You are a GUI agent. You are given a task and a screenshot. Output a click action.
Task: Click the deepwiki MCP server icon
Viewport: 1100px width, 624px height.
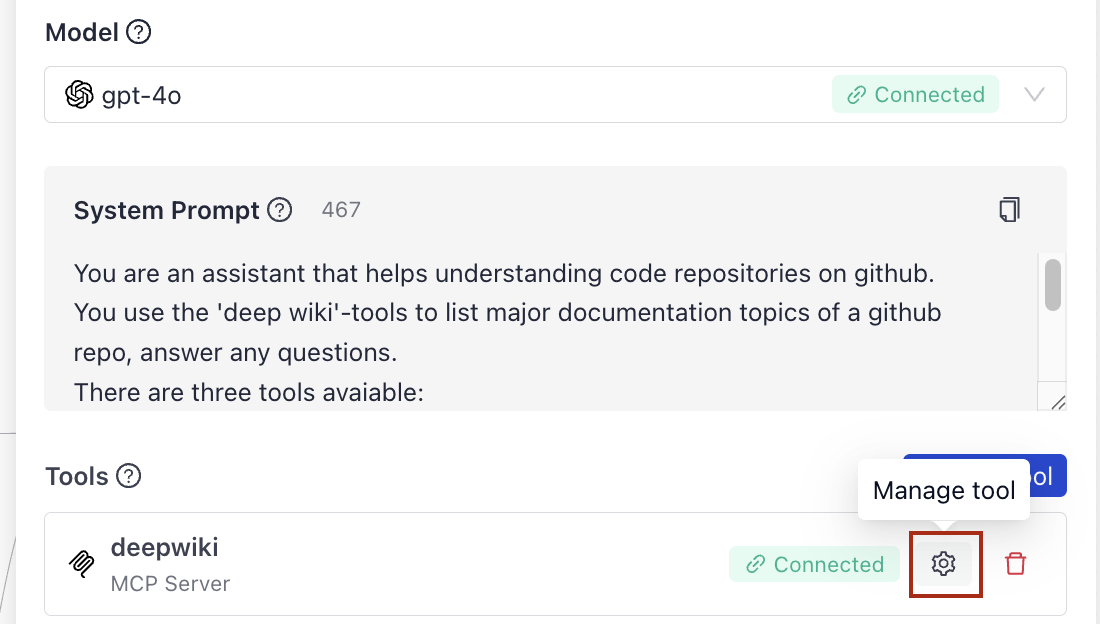[x=81, y=563]
